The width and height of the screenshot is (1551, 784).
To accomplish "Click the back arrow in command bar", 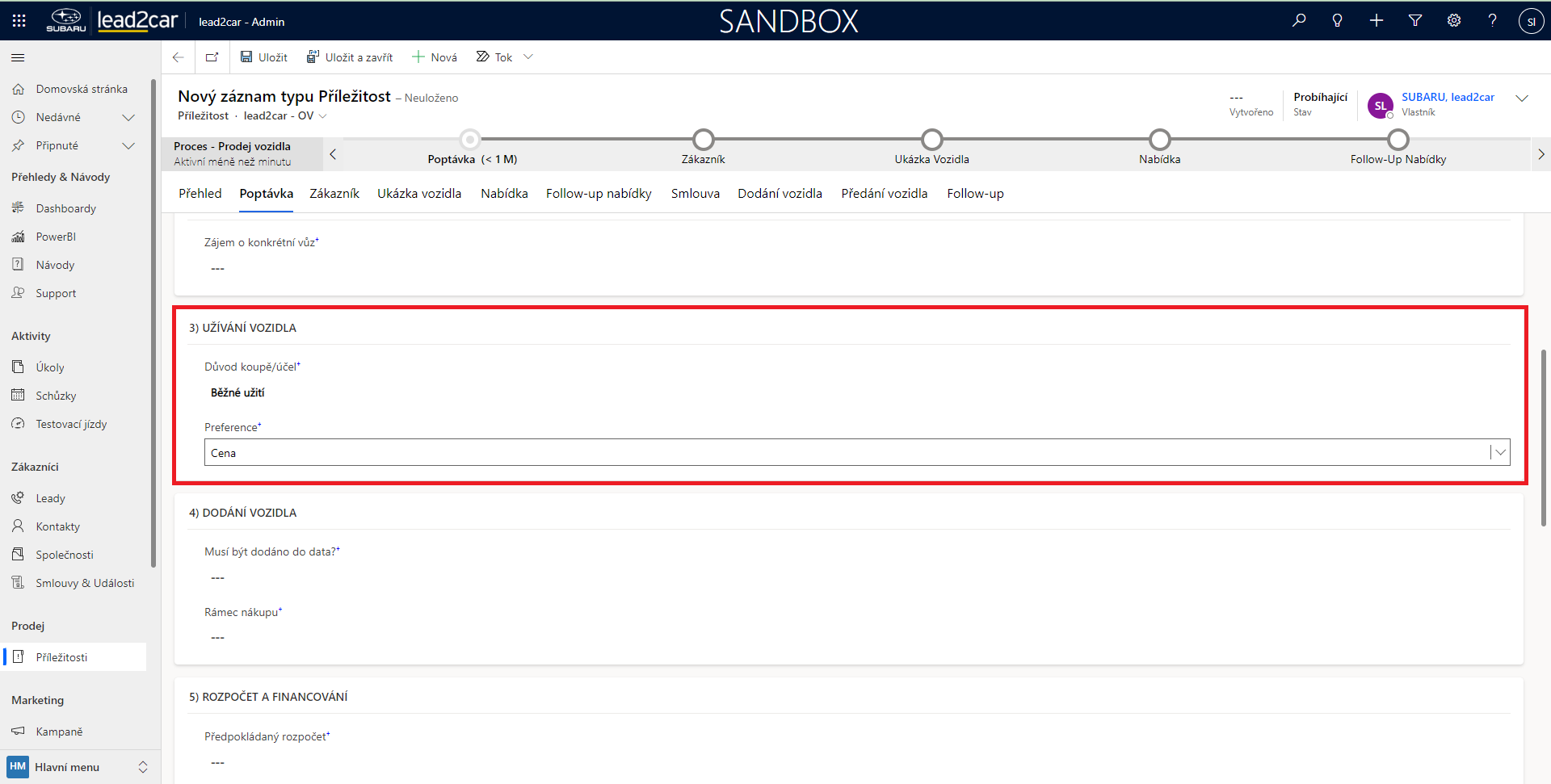I will coord(179,57).
